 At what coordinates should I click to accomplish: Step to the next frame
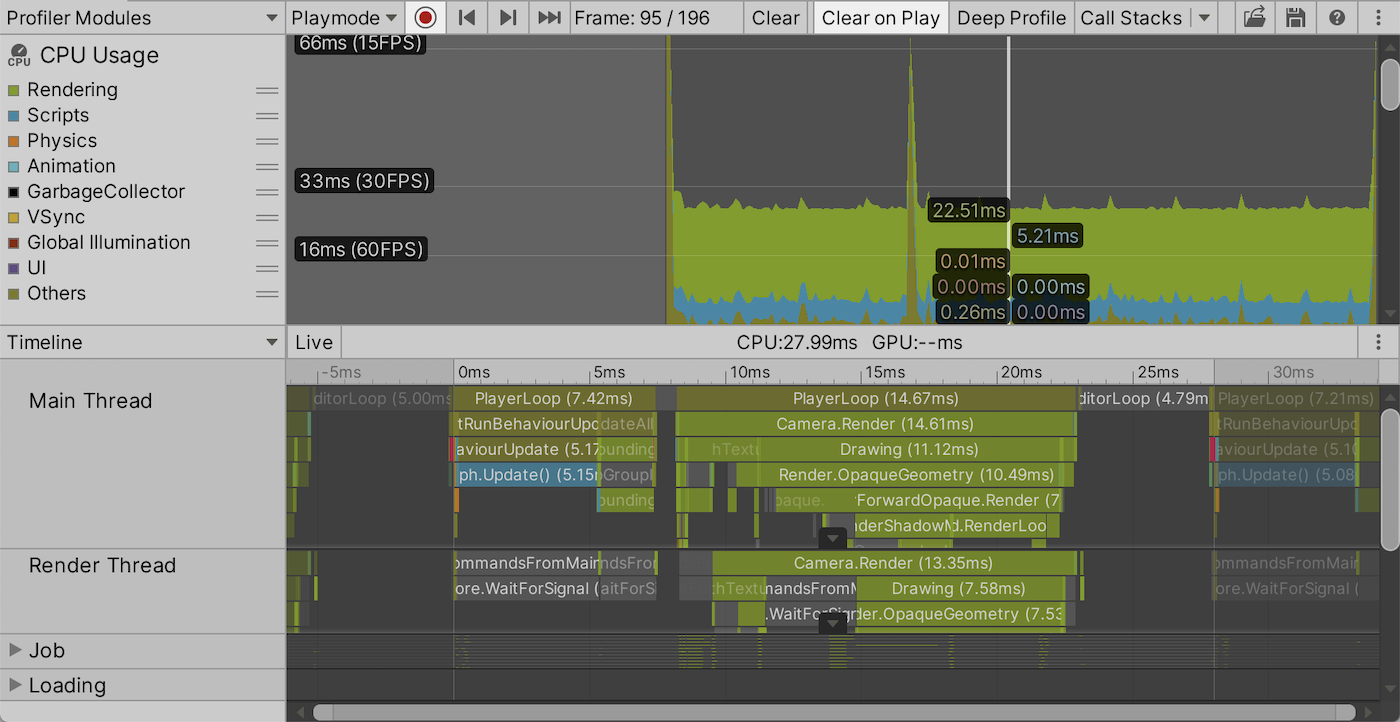(508, 18)
